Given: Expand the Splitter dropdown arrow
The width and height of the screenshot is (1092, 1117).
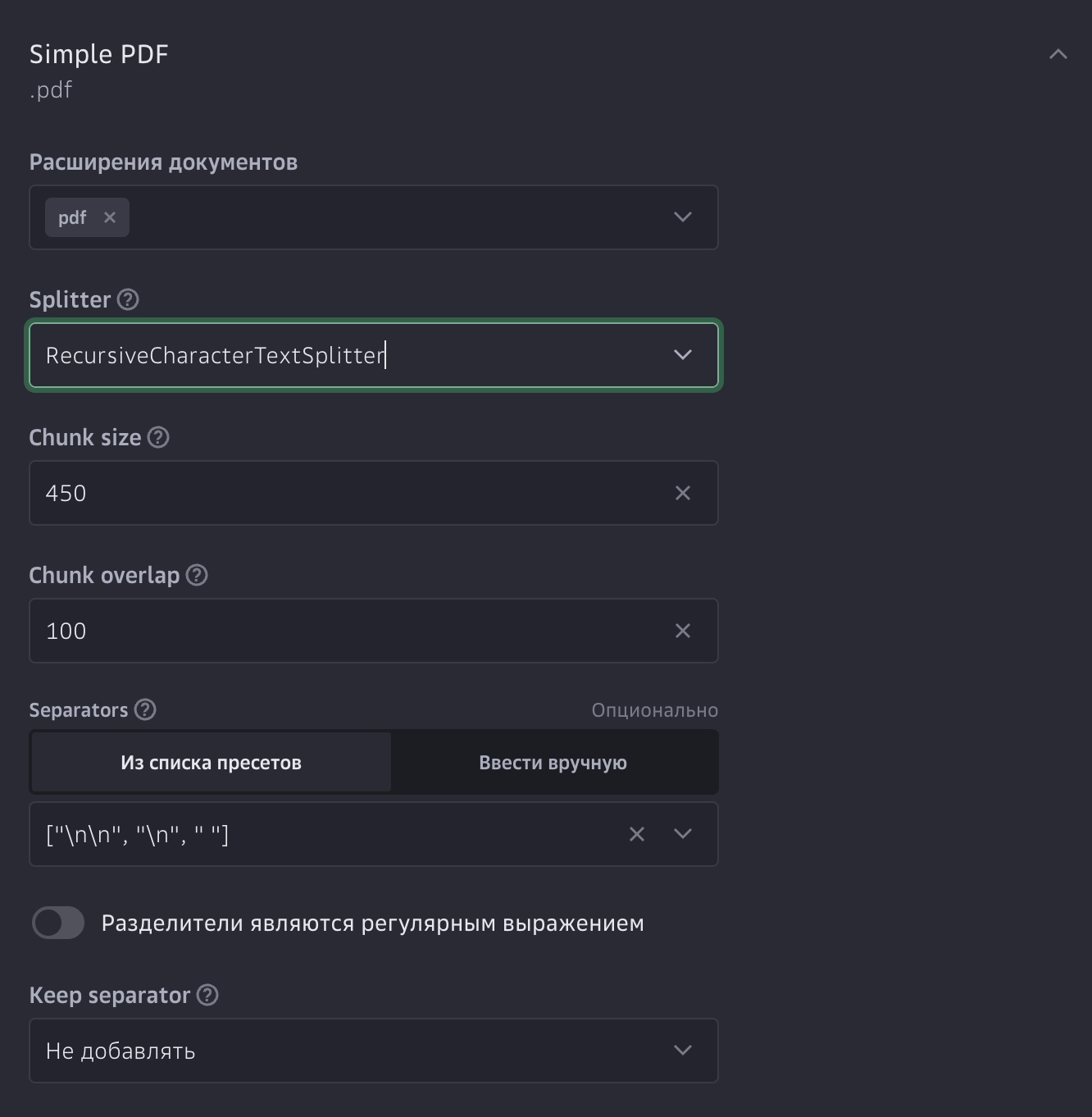Looking at the screenshot, I should (x=682, y=355).
